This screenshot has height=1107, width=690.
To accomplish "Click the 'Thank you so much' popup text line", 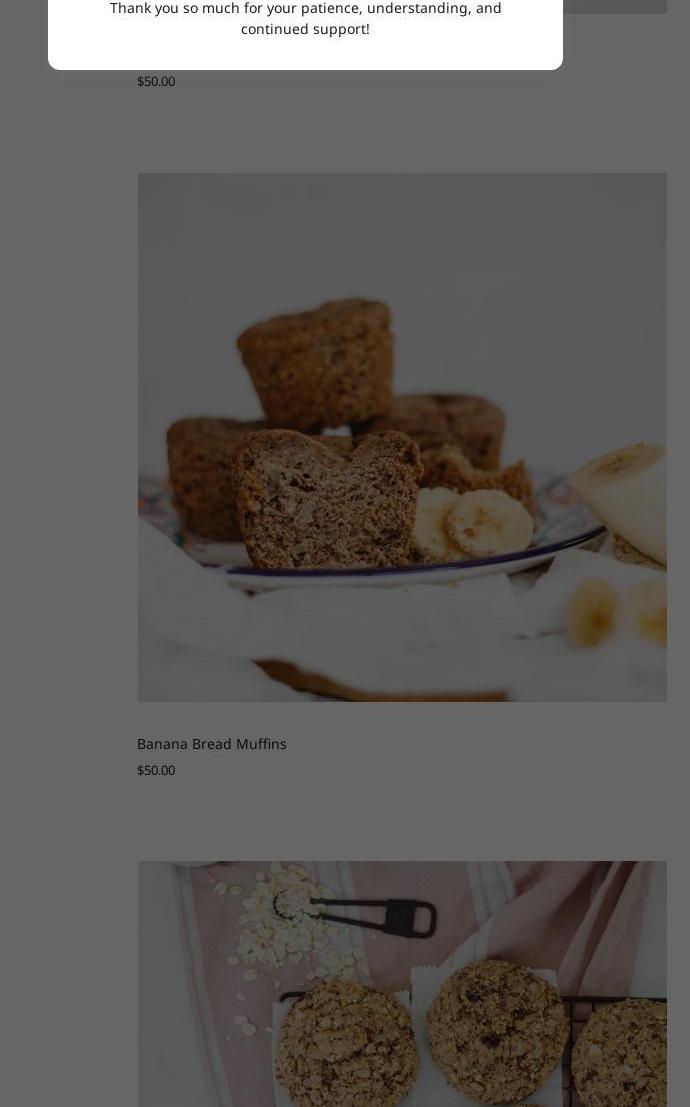I will (x=305, y=8).
